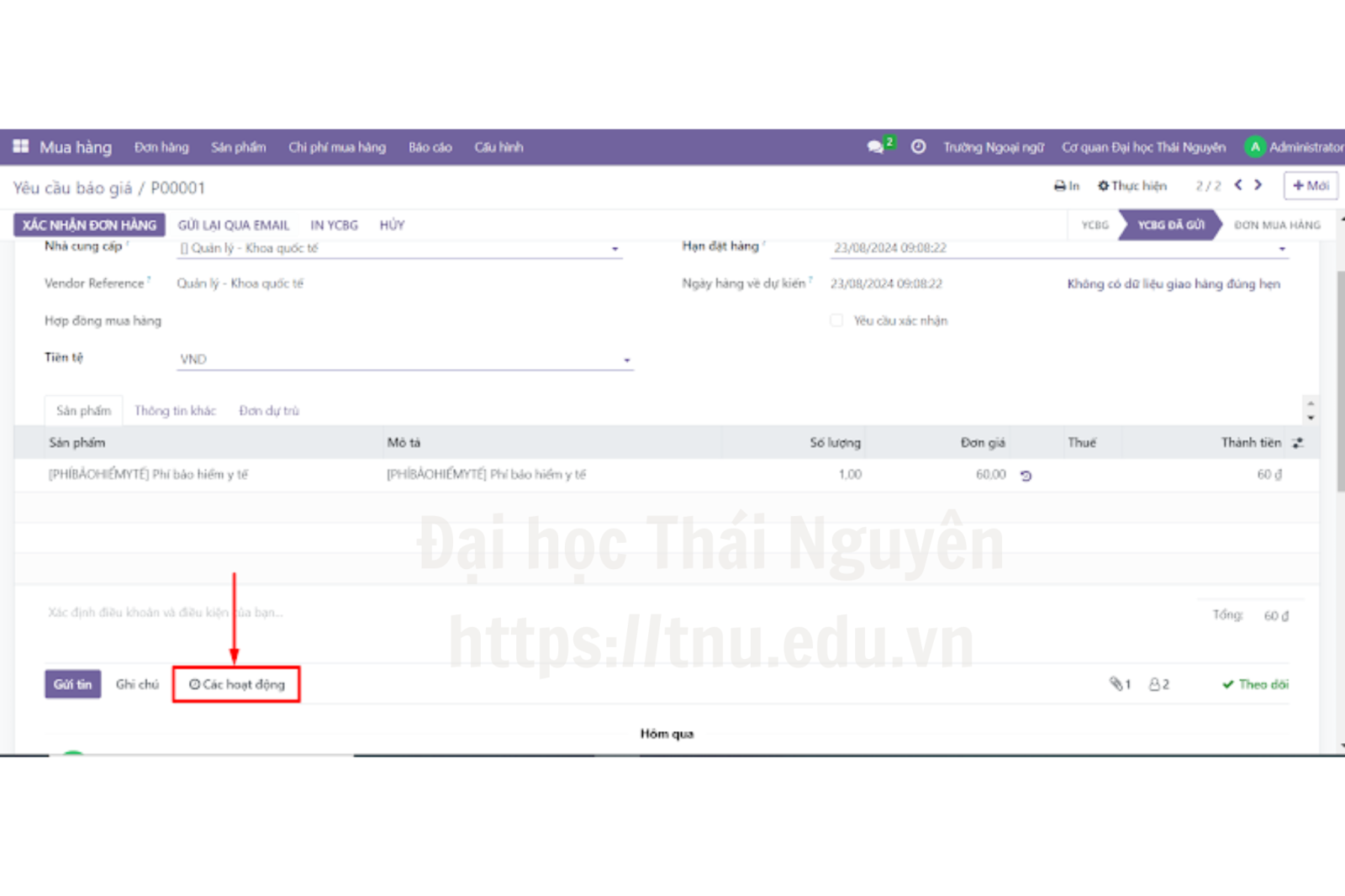Screen dimensions: 1345x896
Task: Open the Thực hiện action dropdown
Action: [x=1132, y=186]
